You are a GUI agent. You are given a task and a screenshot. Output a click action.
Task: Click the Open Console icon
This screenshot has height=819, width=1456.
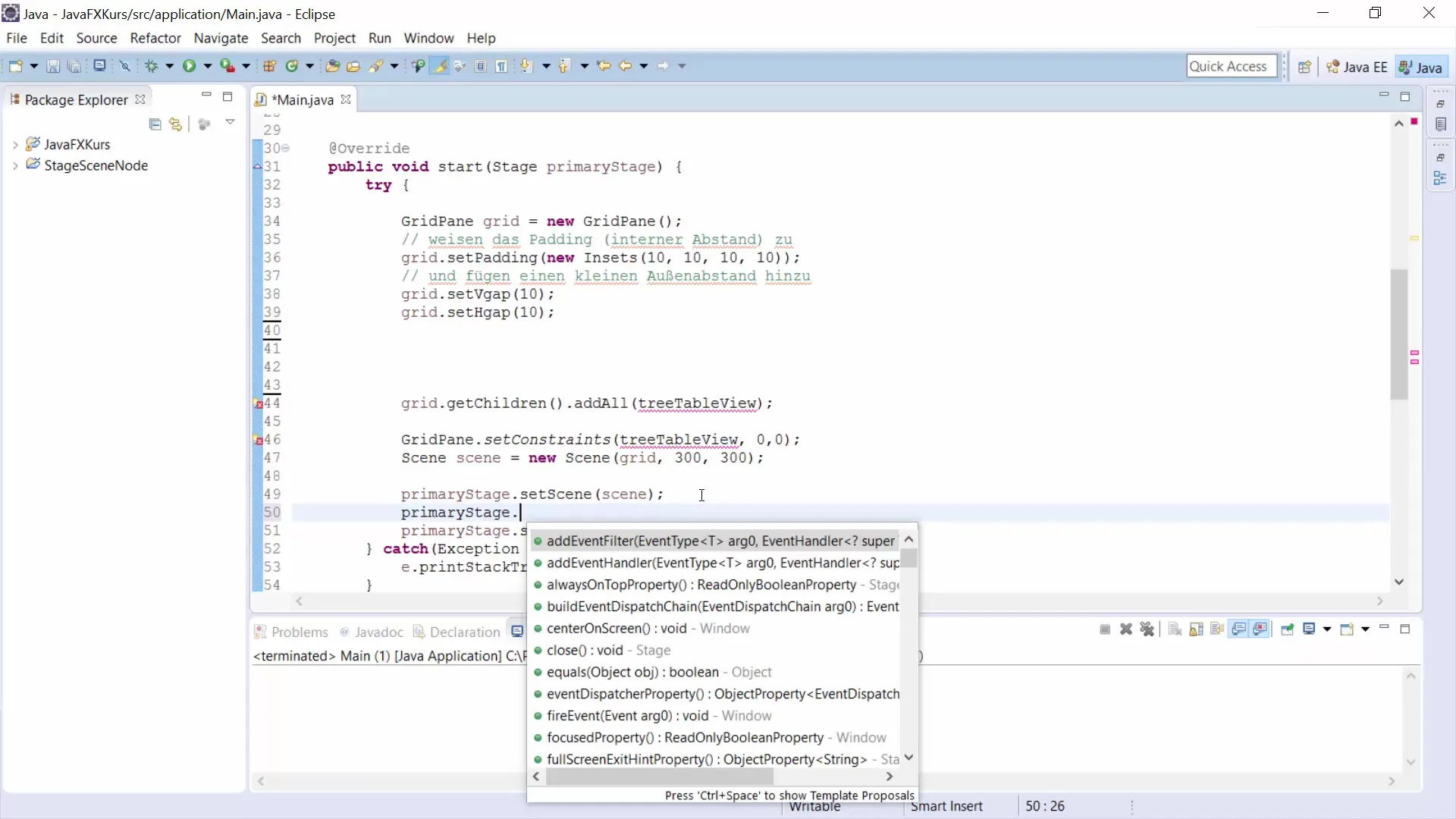[x=1347, y=629]
